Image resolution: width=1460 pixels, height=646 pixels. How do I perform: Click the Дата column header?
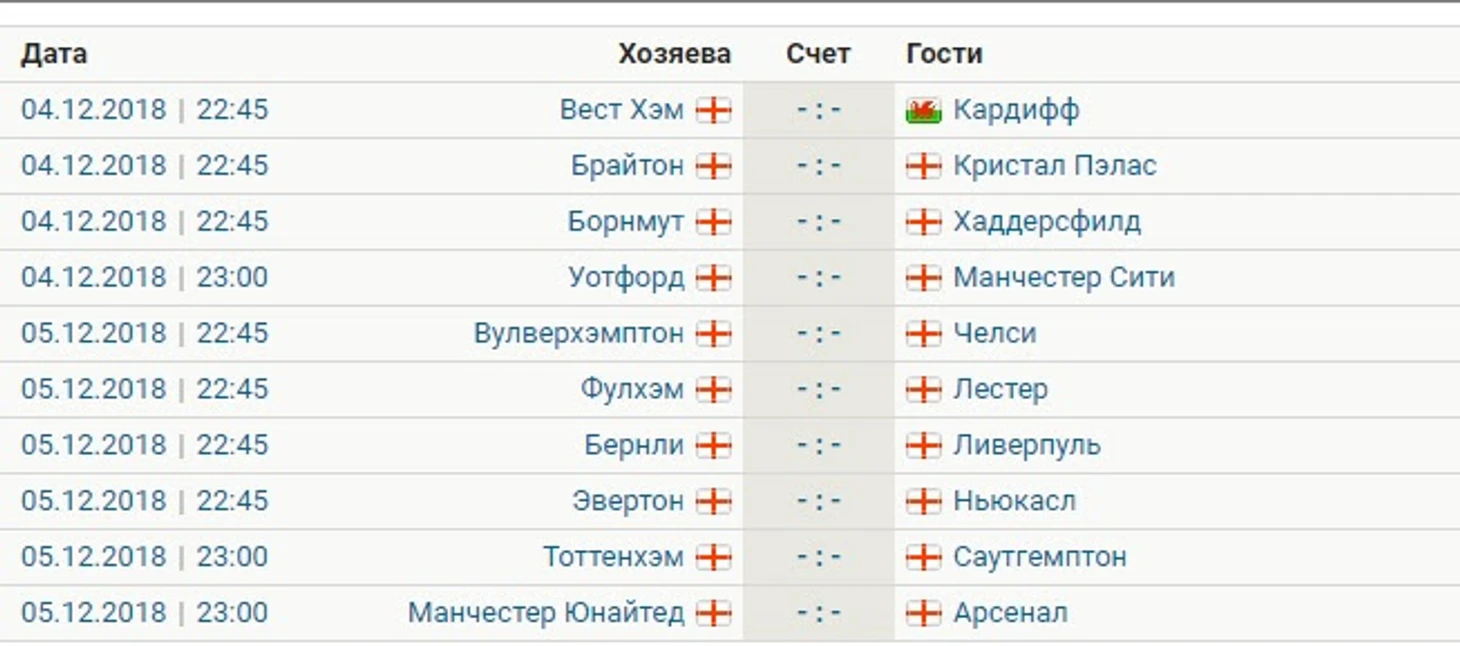click(x=54, y=54)
